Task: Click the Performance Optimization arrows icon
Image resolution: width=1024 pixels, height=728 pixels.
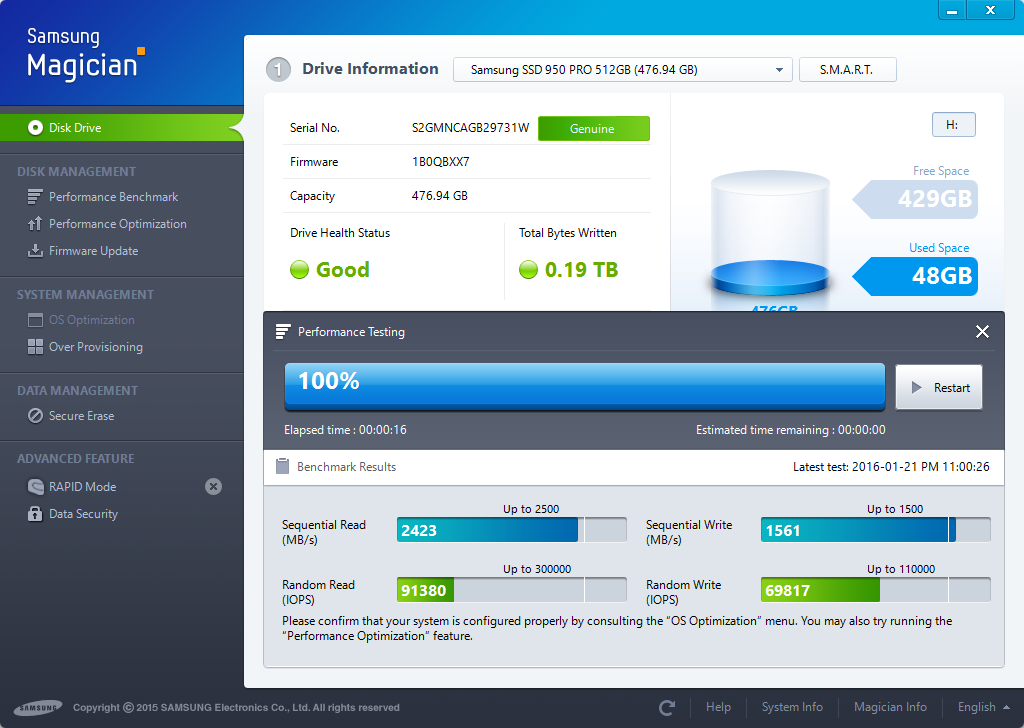Action: [x=35, y=224]
